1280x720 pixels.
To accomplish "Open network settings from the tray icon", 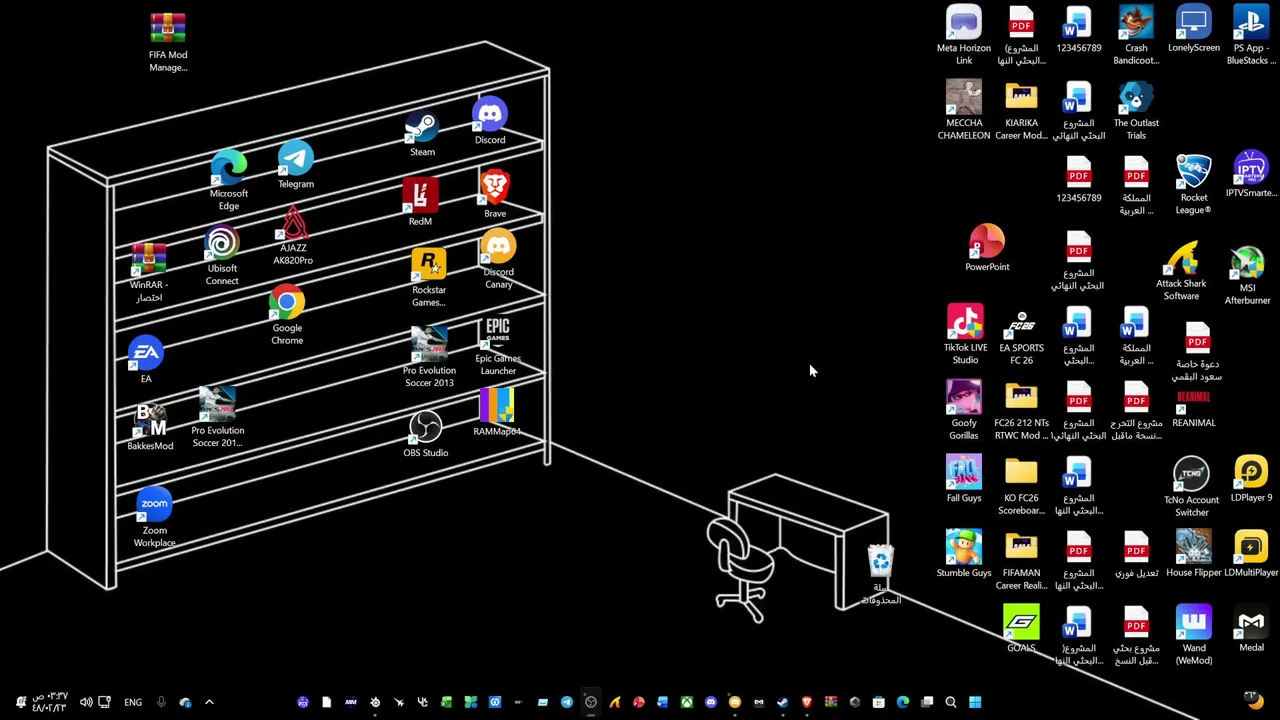I will pyautogui.click(x=104, y=702).
